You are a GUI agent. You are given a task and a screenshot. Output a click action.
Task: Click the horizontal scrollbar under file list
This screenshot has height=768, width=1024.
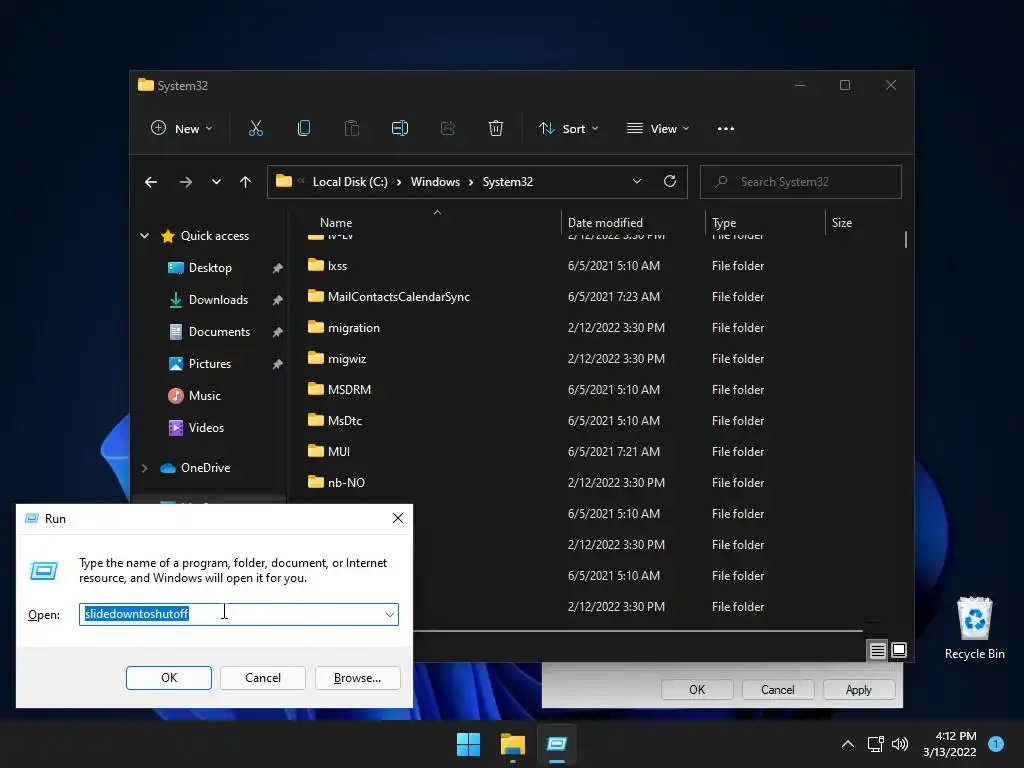[x=638, y=632]
